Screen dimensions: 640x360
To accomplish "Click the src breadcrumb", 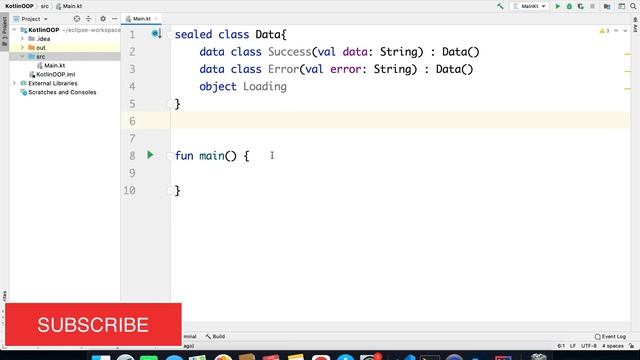I will tap(44, 6).
